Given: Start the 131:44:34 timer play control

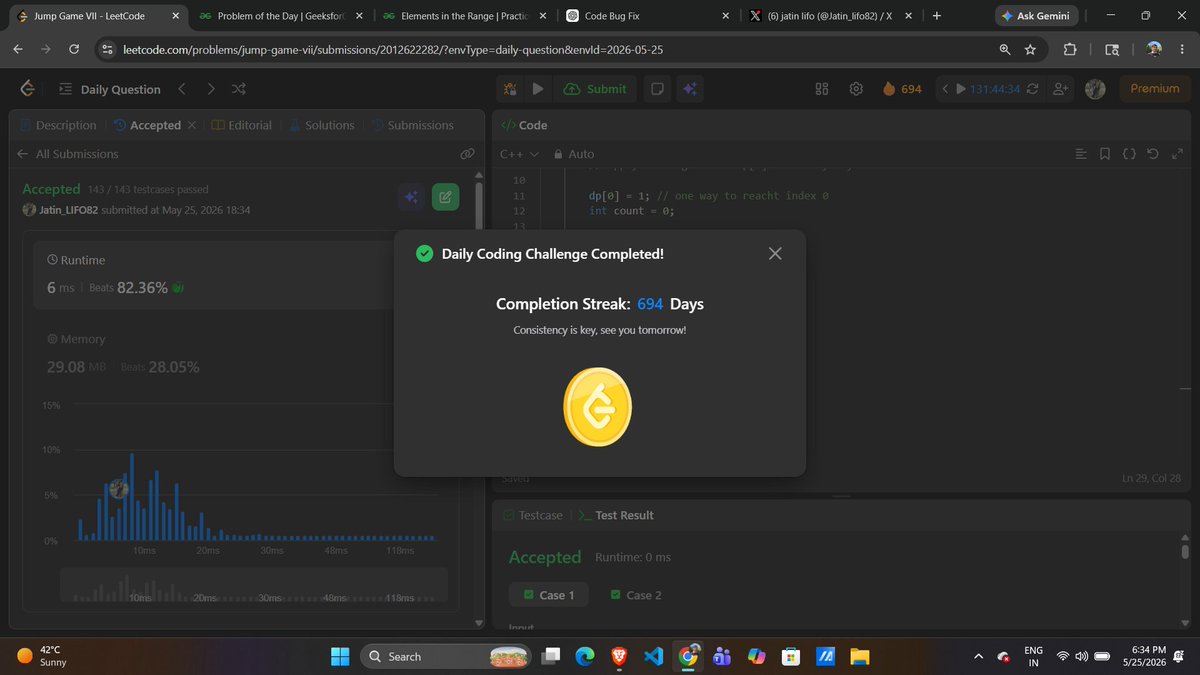Looking at the screenshot, I should point(961,89).
